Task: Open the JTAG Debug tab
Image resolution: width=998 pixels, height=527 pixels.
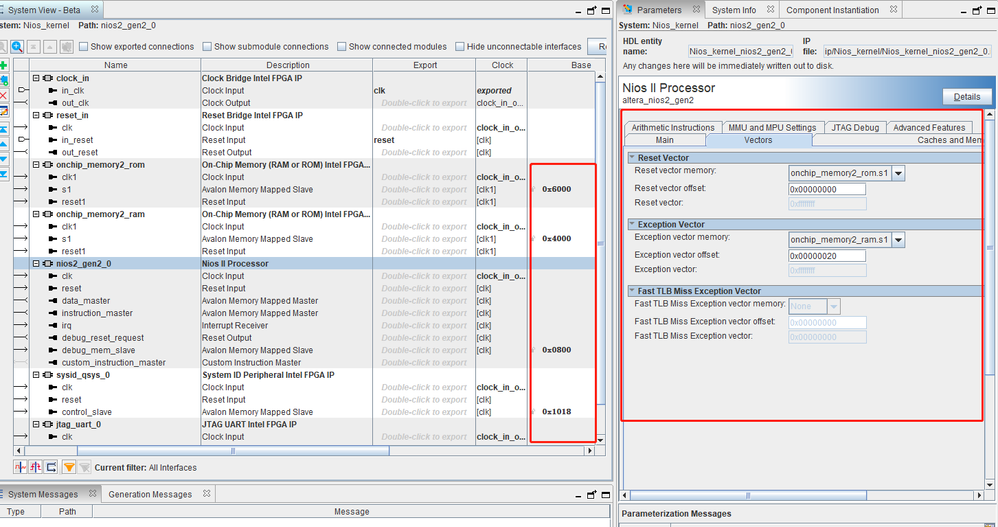Action: (x=855, y=127)
